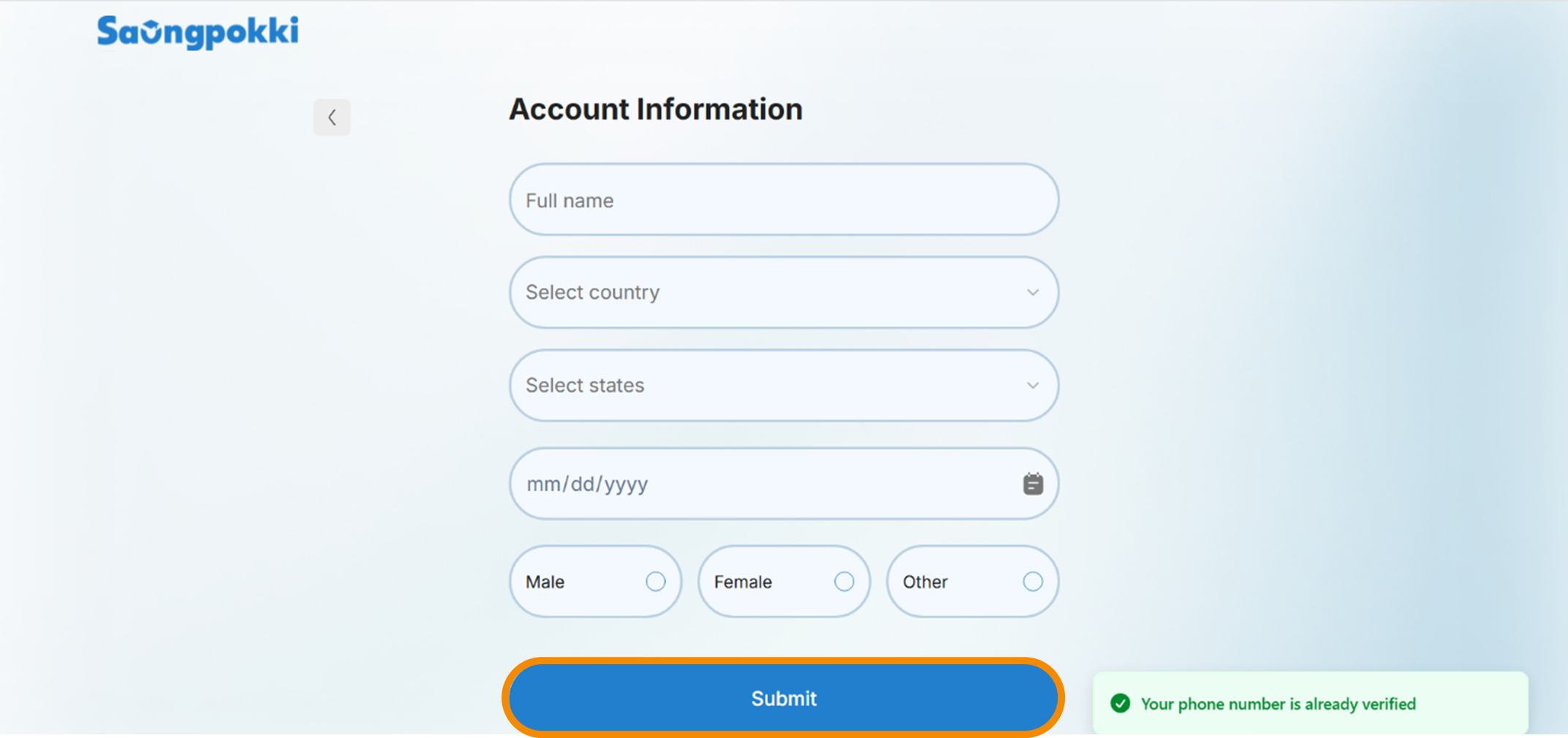The width and height of the screenshot is (1568, 738).
Task: Click the mm/dd/yyyy date field
Action: [784, 484]
